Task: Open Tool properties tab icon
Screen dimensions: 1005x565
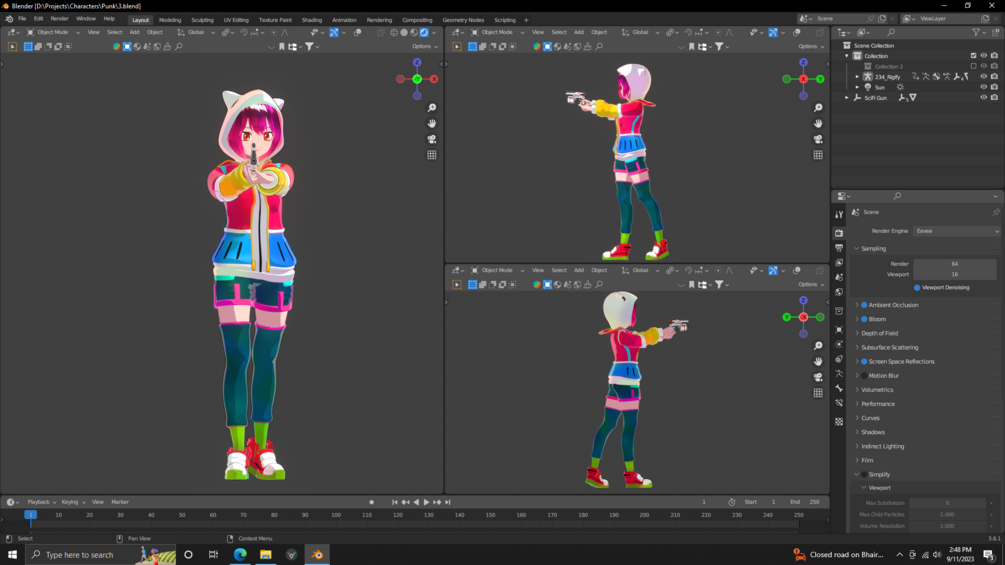Action: pyautogui.click(x=839, y=215)
